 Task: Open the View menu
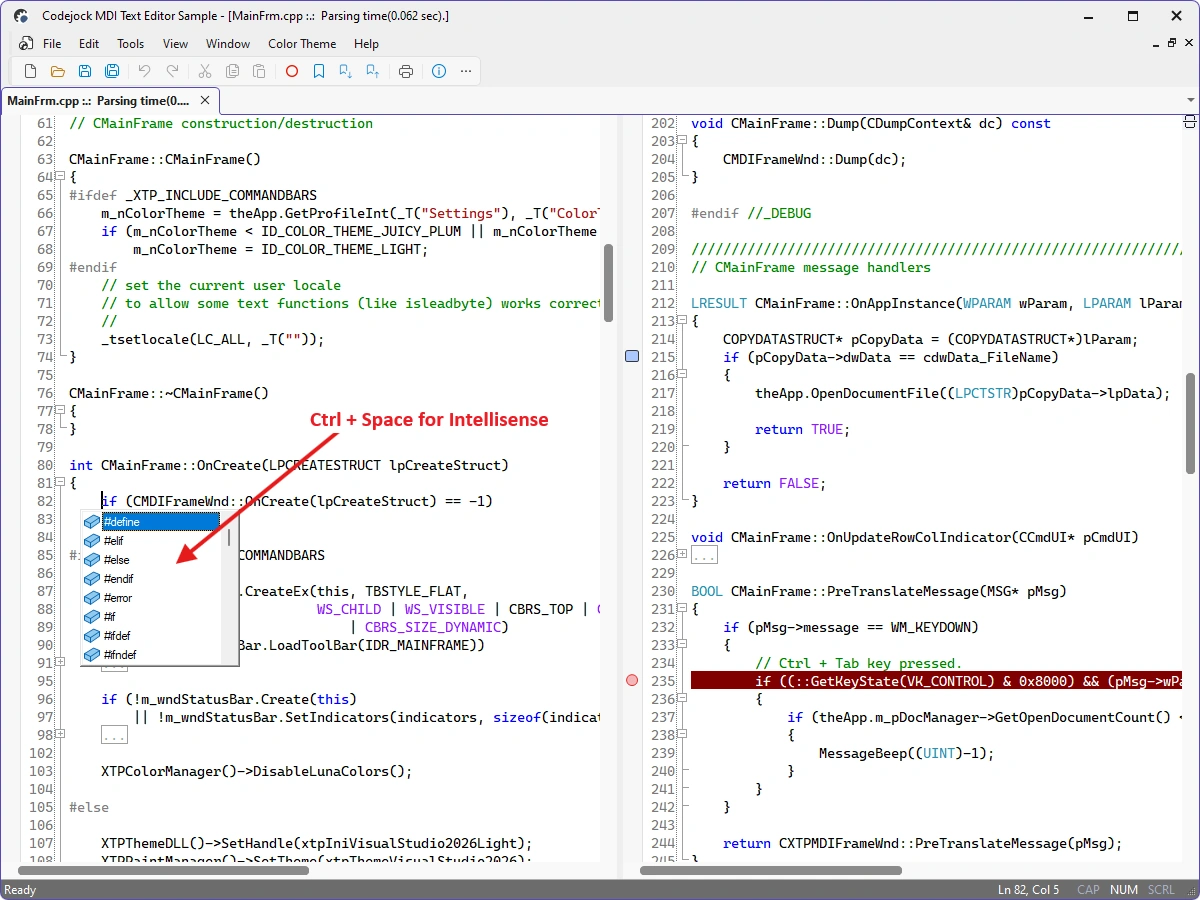coord(175,43)
